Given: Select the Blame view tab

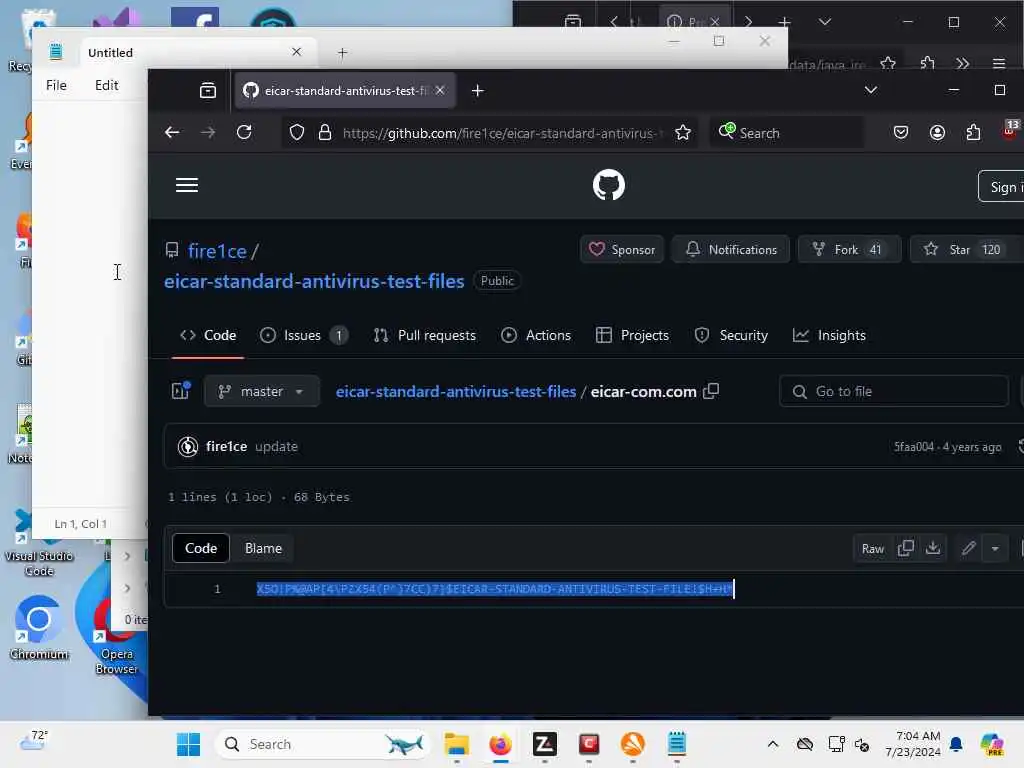Looking at the screenshot, I should click(263, 549).
